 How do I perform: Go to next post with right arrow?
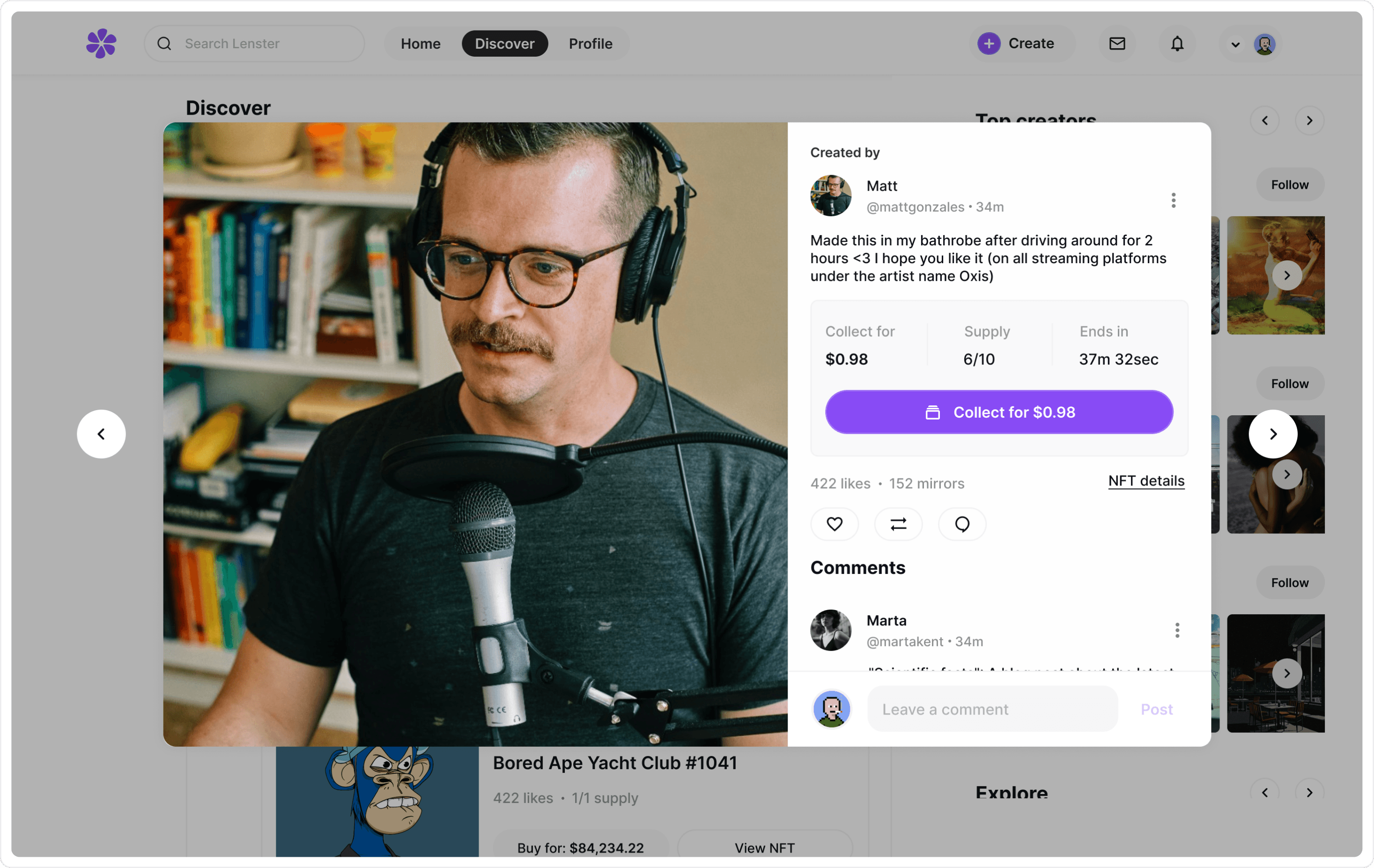pyautogui.click(x=1272, y=434)
